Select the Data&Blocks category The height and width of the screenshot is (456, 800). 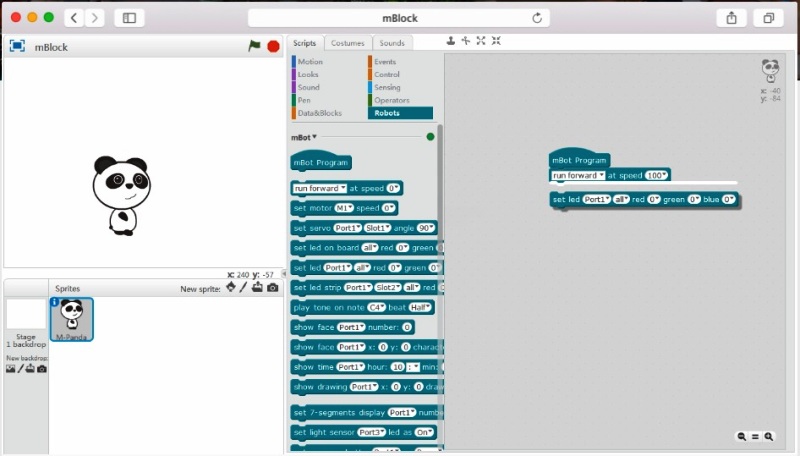pos(320,113)
